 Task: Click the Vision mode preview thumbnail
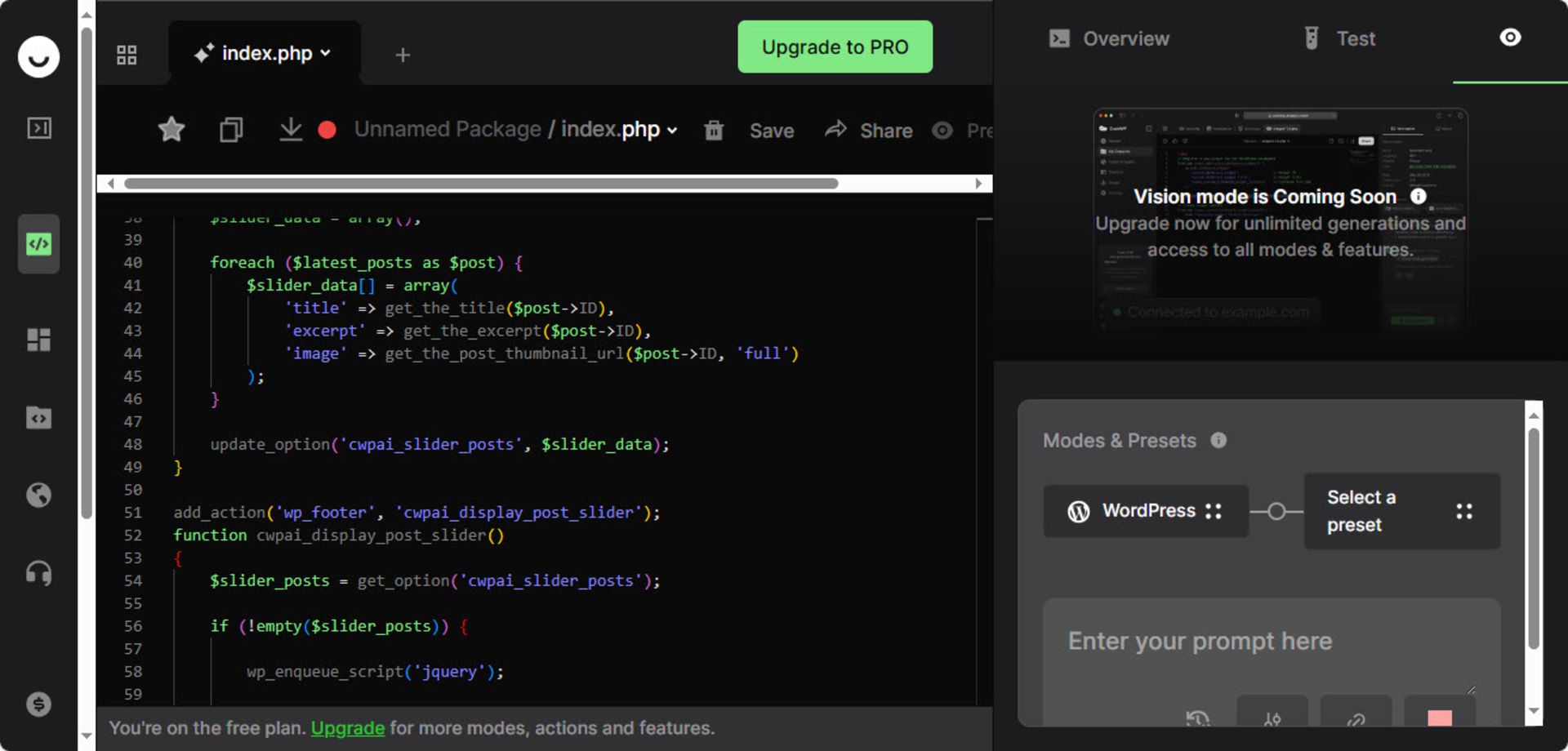[1281, 220]
